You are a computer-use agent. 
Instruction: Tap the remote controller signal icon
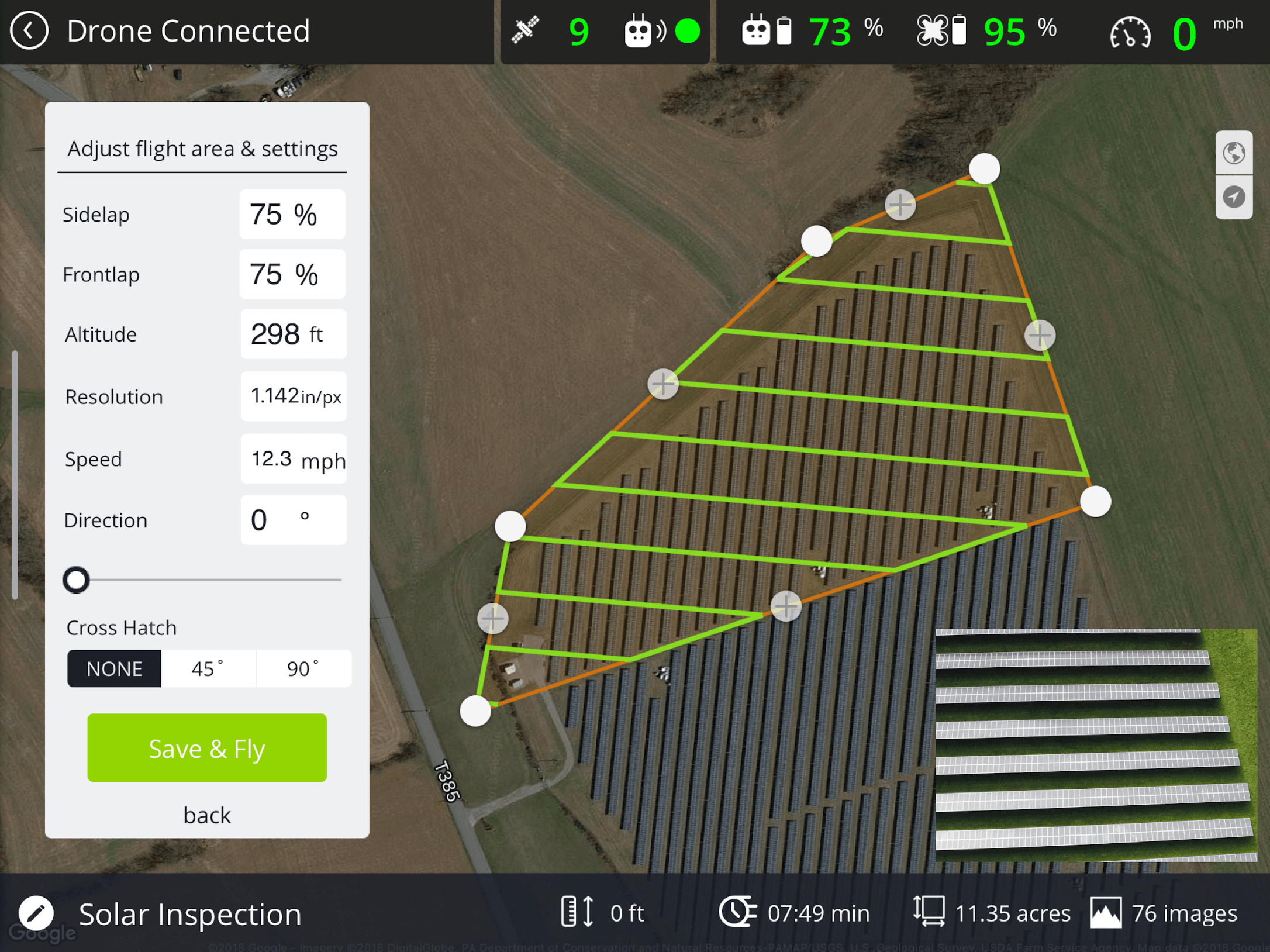644,30
